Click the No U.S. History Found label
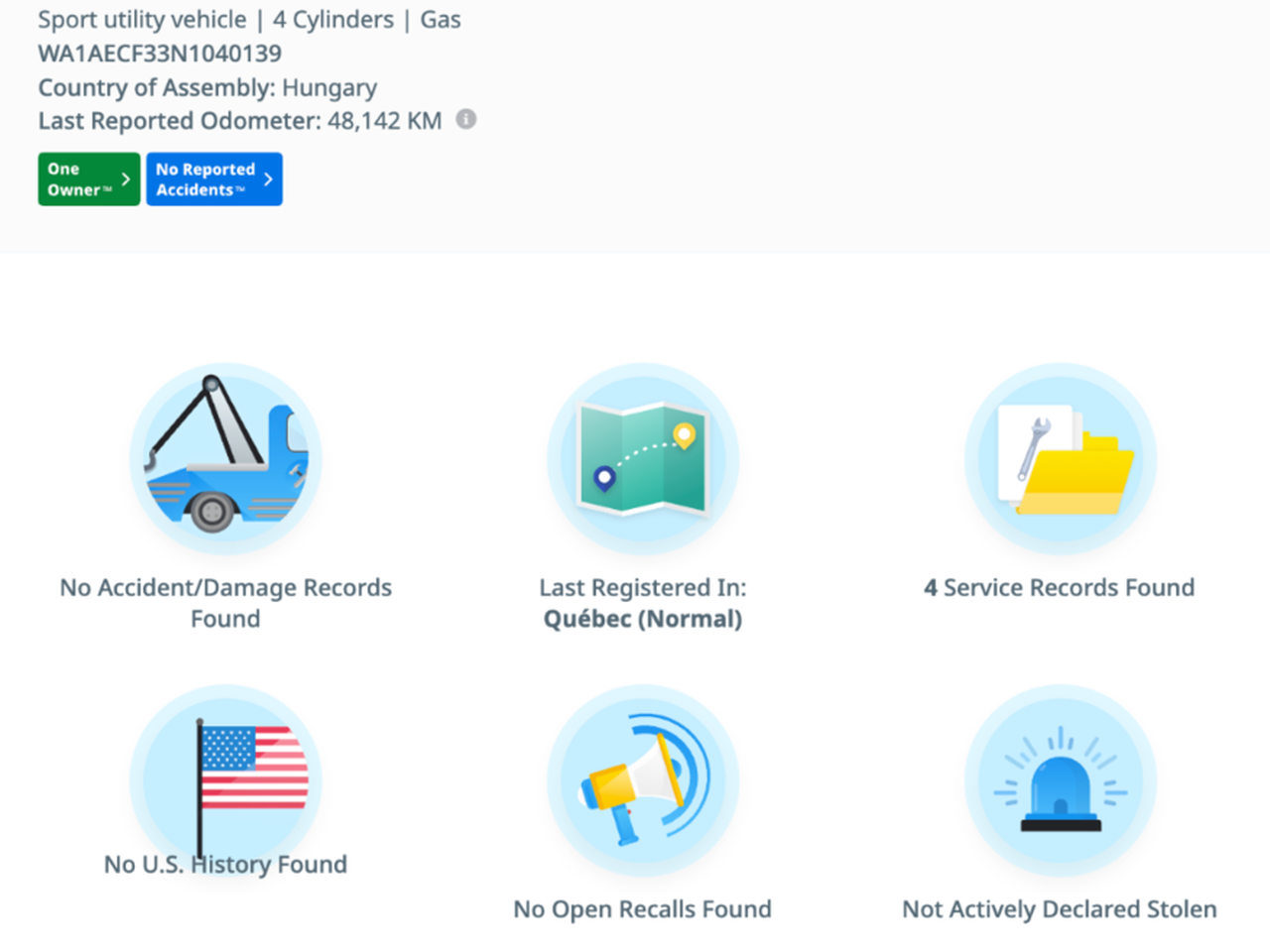This screenshot has width=1270, height=952. click(226, 865)
